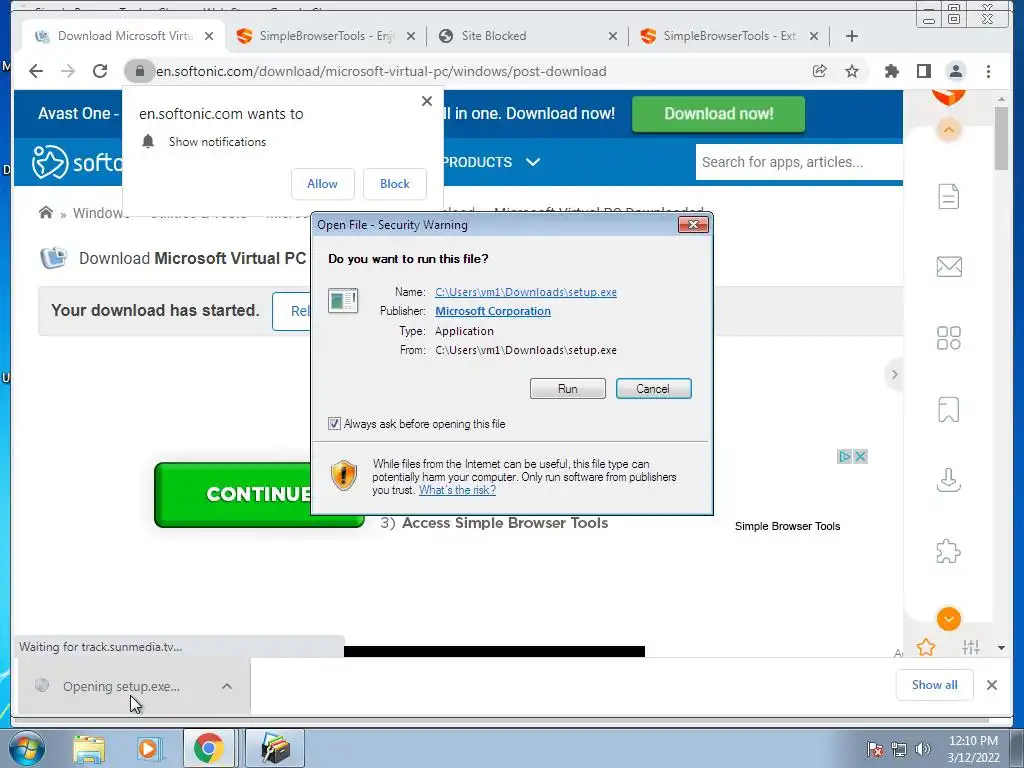The width and height of the screenshot is (1024, 768).
Task: Click the Search for apps input field
Action: click(x=799, y=162)
